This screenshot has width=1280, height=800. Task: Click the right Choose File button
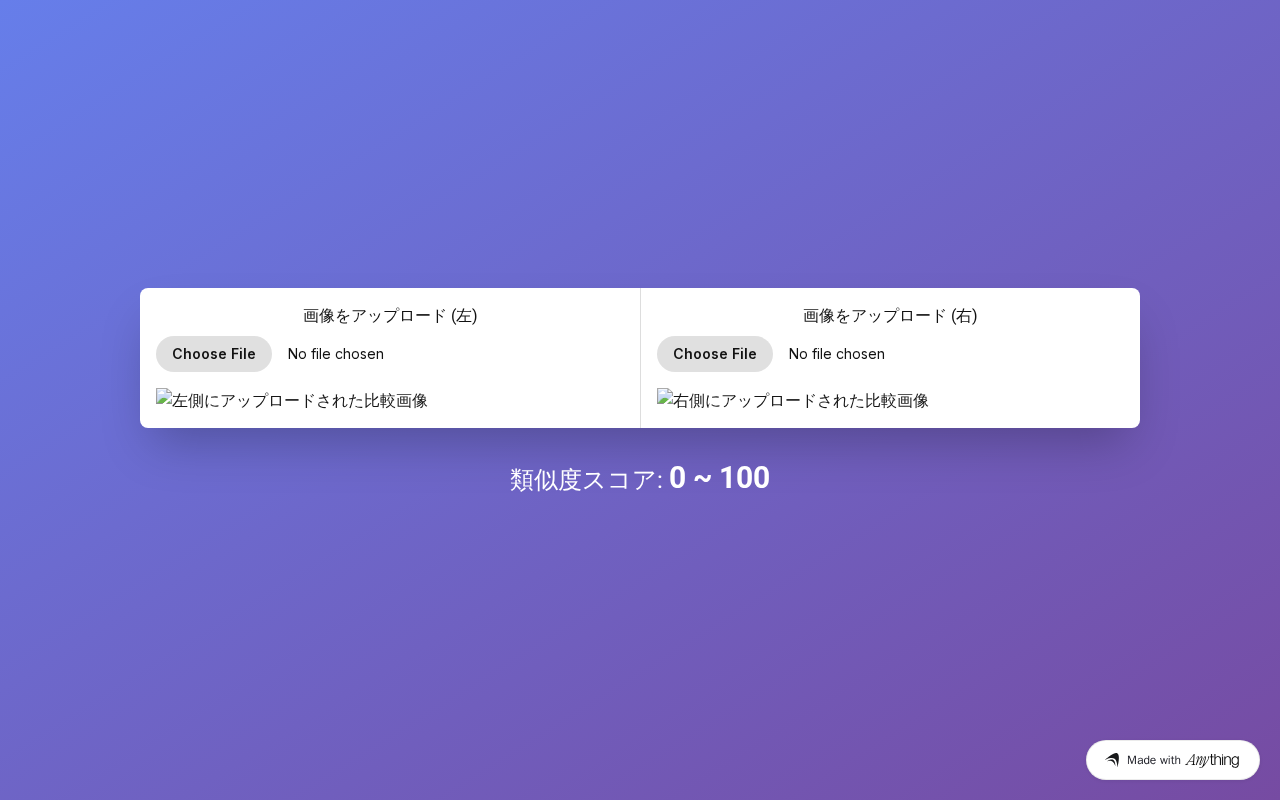[x=714, y=354]
